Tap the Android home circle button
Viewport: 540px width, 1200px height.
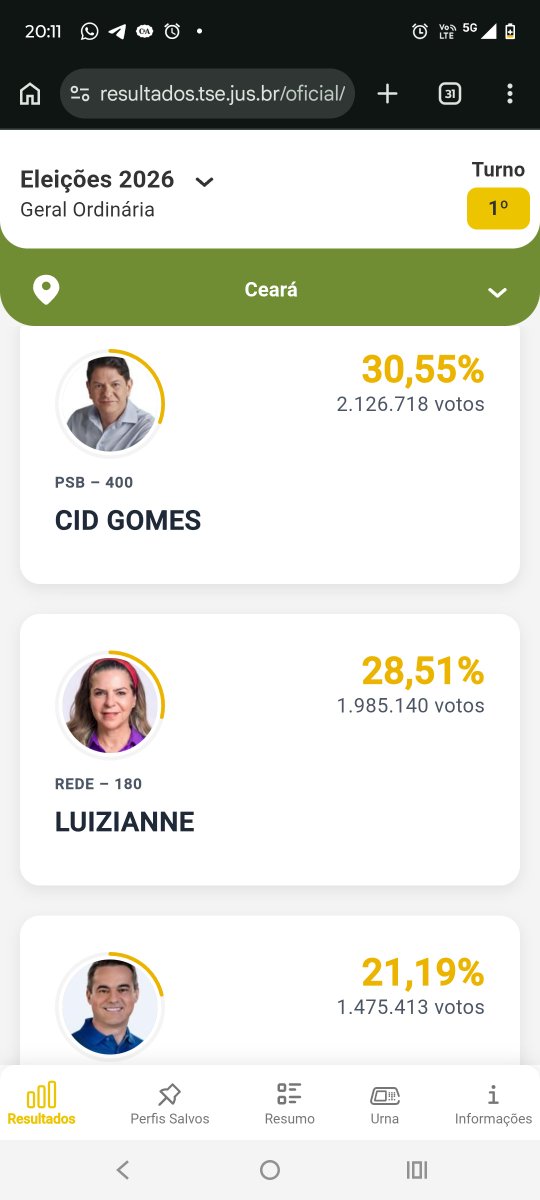270,1170
